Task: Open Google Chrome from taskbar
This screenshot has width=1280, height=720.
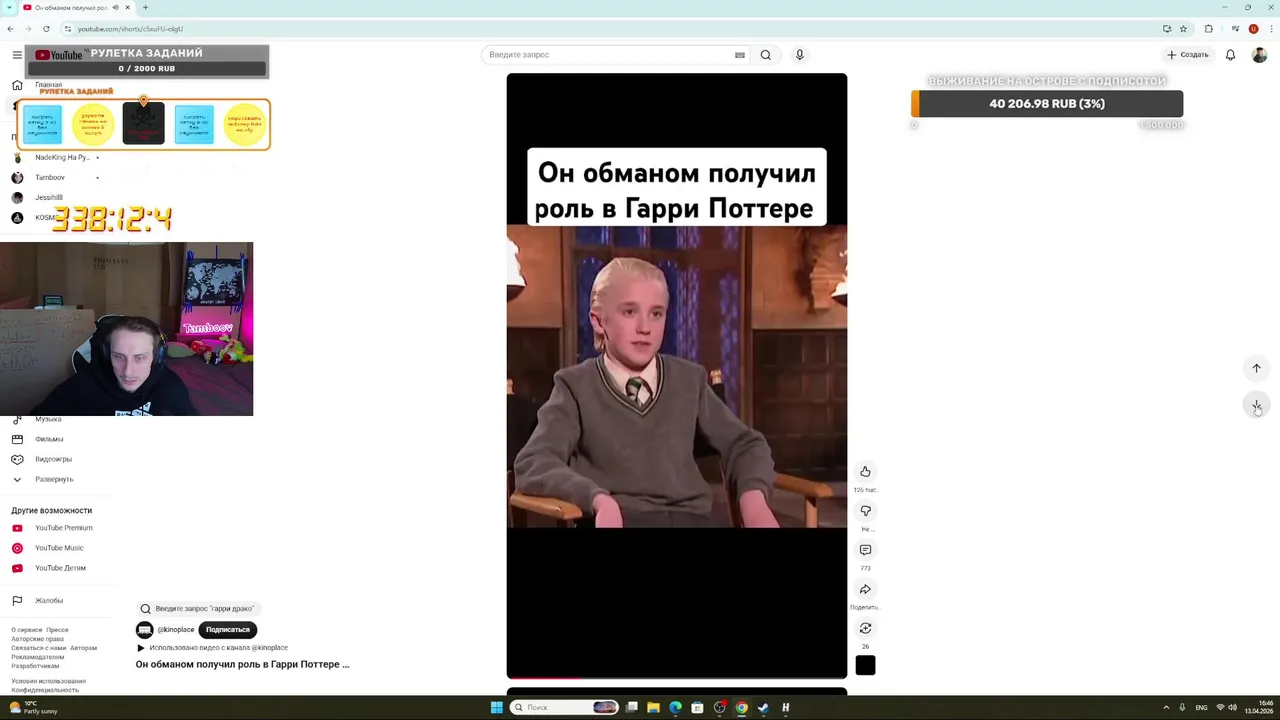Action: click(741, 707)
